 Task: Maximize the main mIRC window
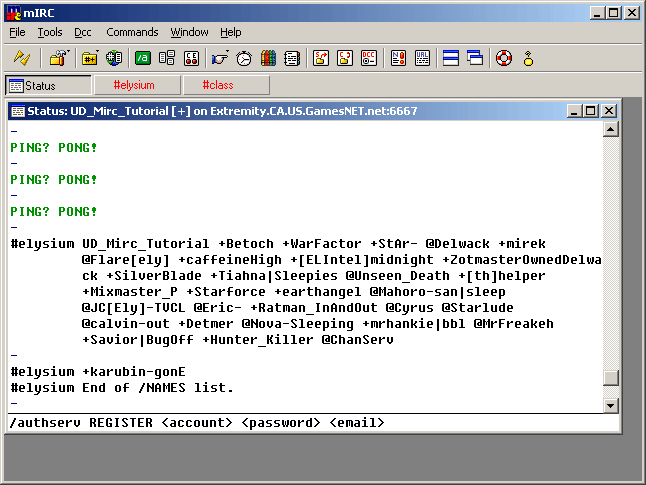pyautogui.click(x=614, y=13)
